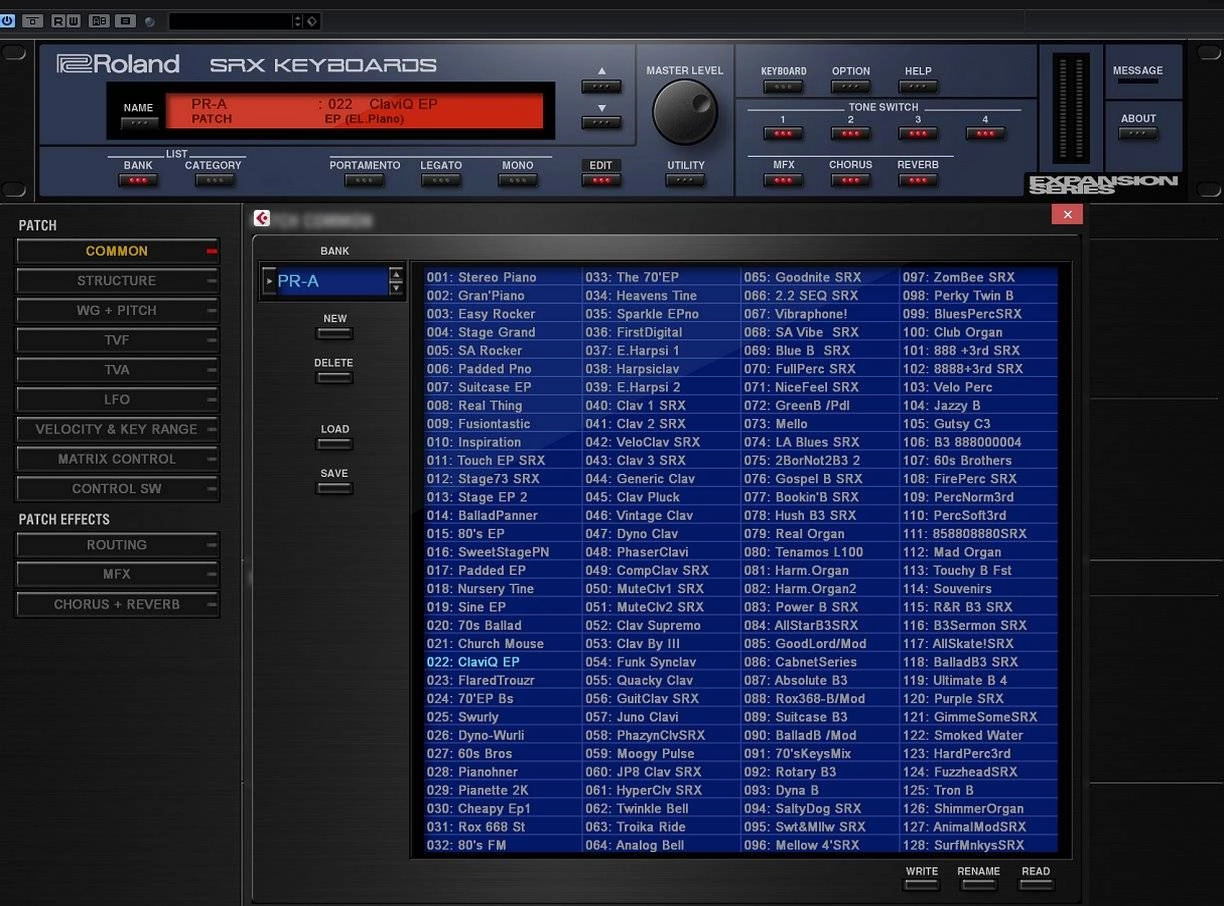Open the TVF tab
The image size is (1224, 906).
point(117,340)
